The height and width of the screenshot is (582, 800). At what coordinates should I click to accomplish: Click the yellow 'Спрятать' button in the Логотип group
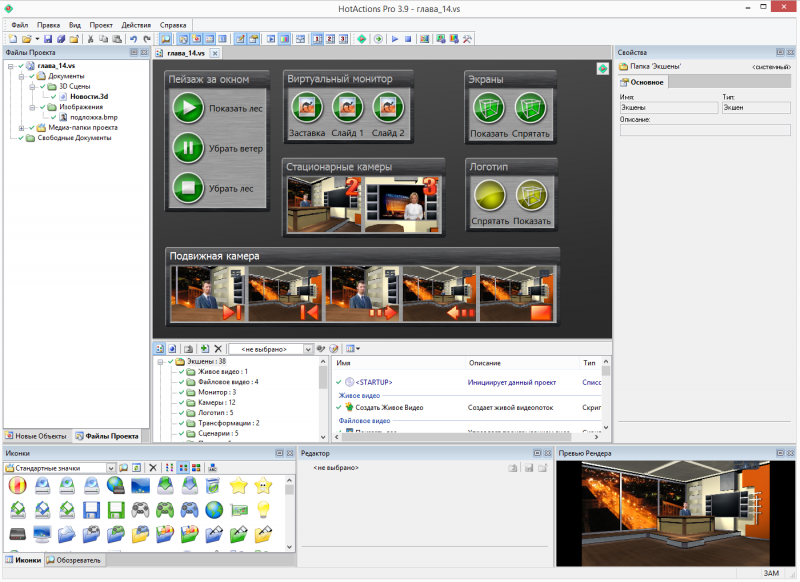pos(490,195)
